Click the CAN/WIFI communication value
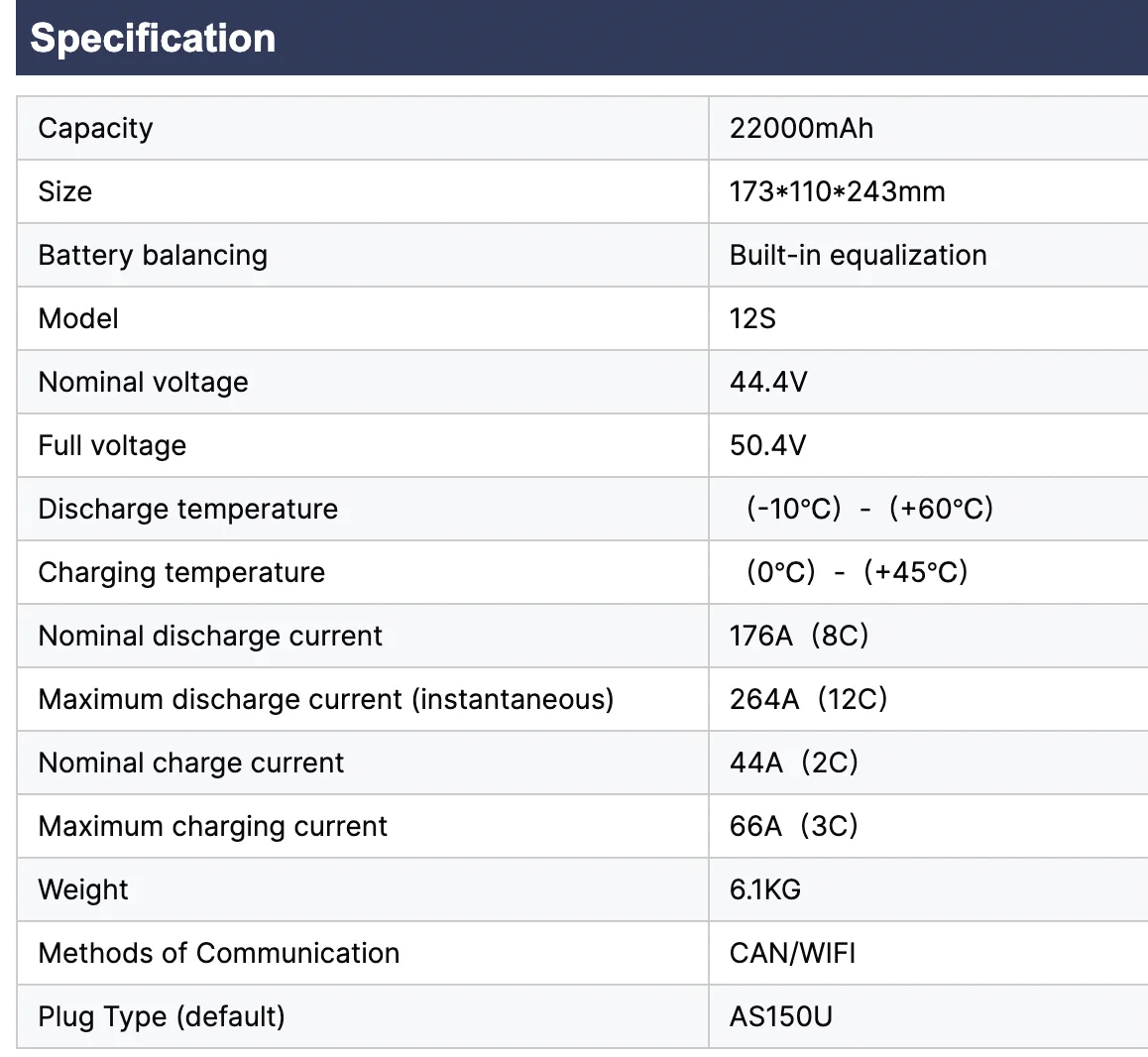The image size is (1148, 1057). point(792,953)
